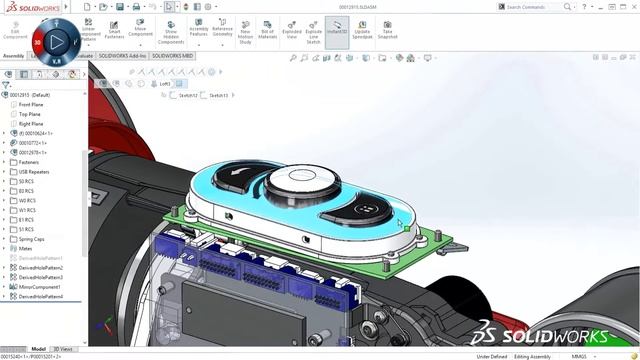
Task: Click Smart Fasteners tool
Action: (x=114, y=30)
